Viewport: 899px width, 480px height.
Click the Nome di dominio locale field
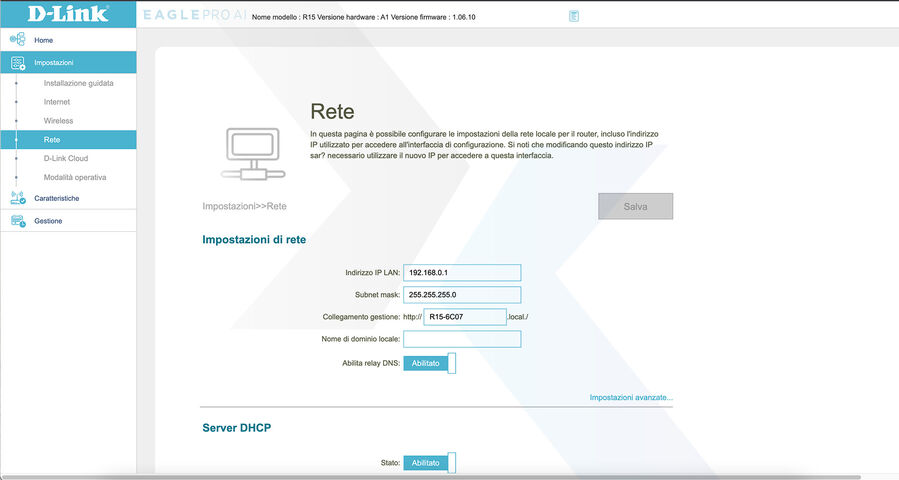tap(462, 339)
